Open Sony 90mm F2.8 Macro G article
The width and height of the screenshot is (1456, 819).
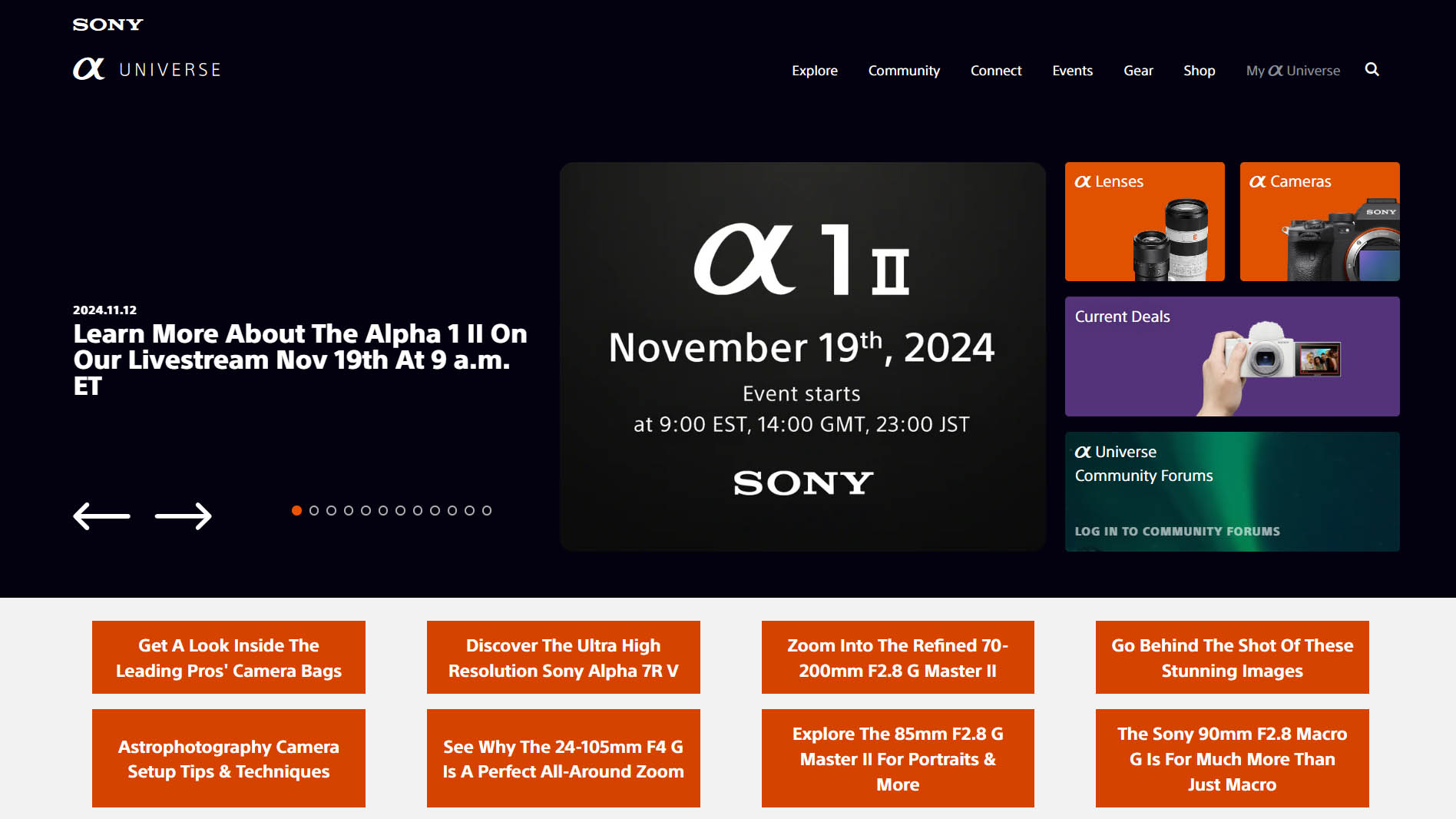click(1232, 758)
